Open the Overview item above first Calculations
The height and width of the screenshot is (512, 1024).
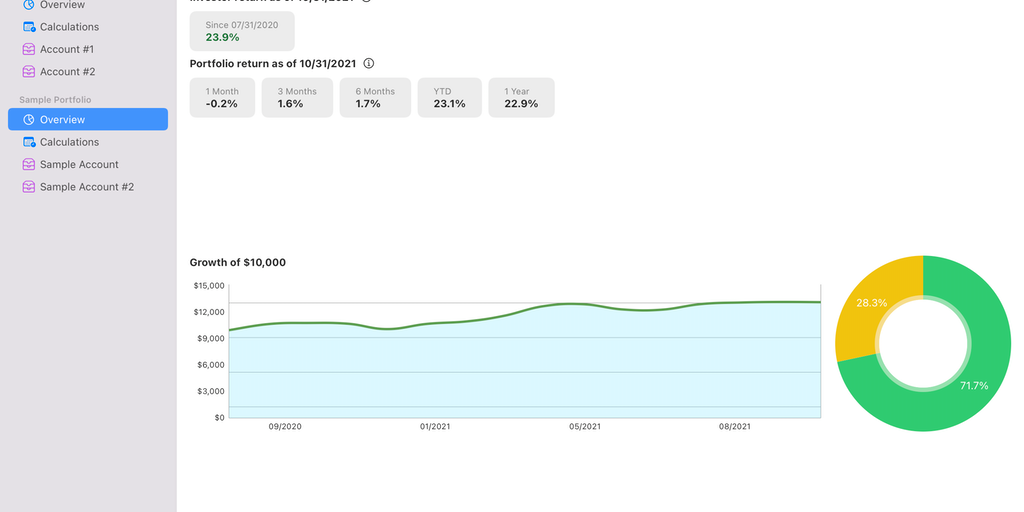point(62,5)
